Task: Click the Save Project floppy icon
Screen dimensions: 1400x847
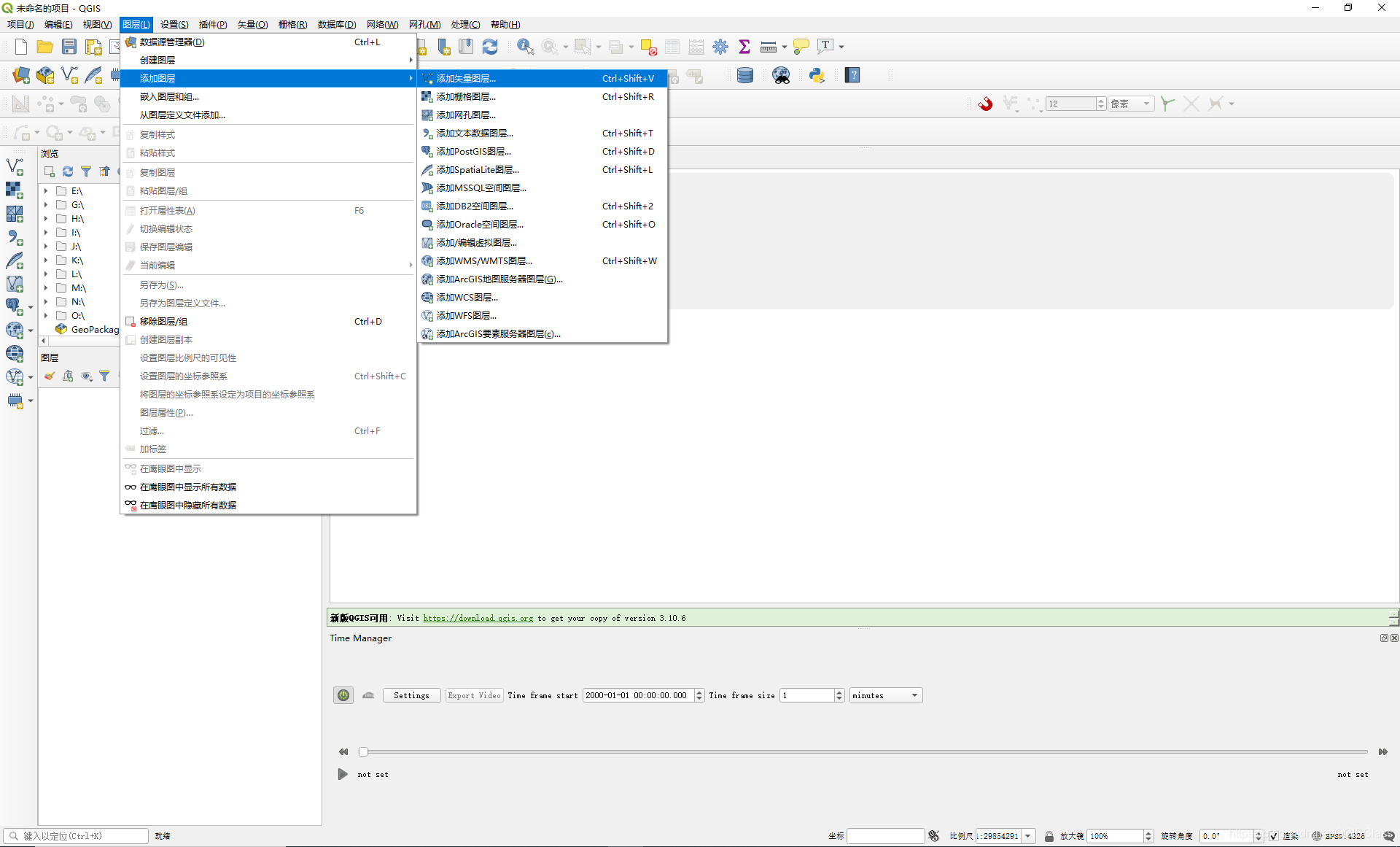Action: click(x=69, y=47)
